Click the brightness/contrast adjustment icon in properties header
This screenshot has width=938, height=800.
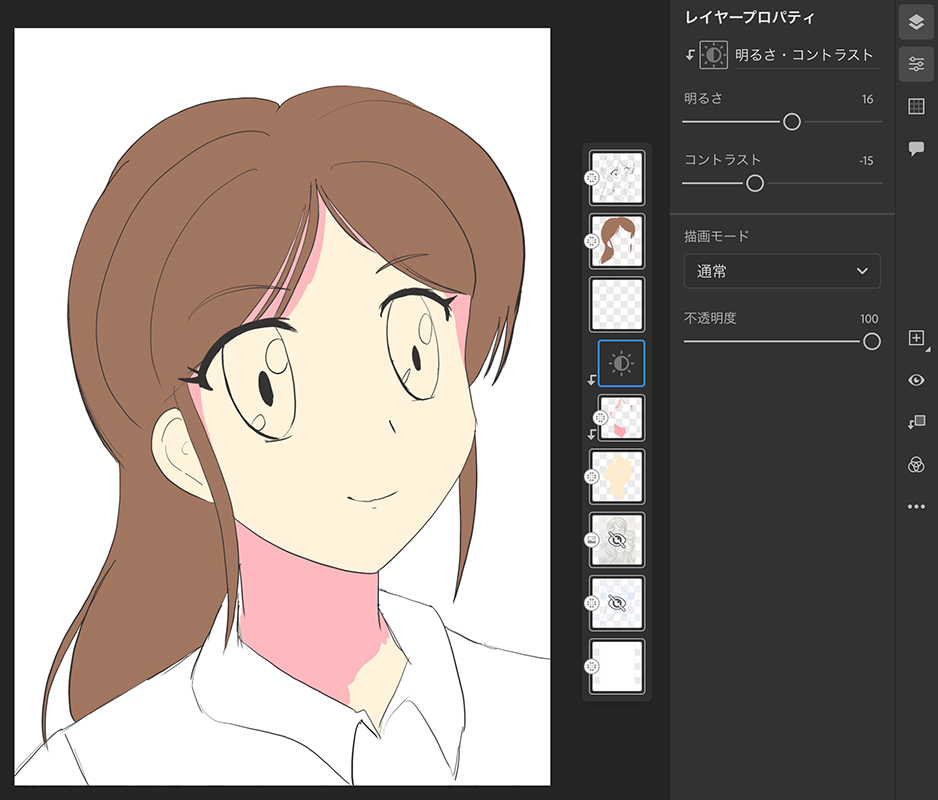(x=714, y=55)
